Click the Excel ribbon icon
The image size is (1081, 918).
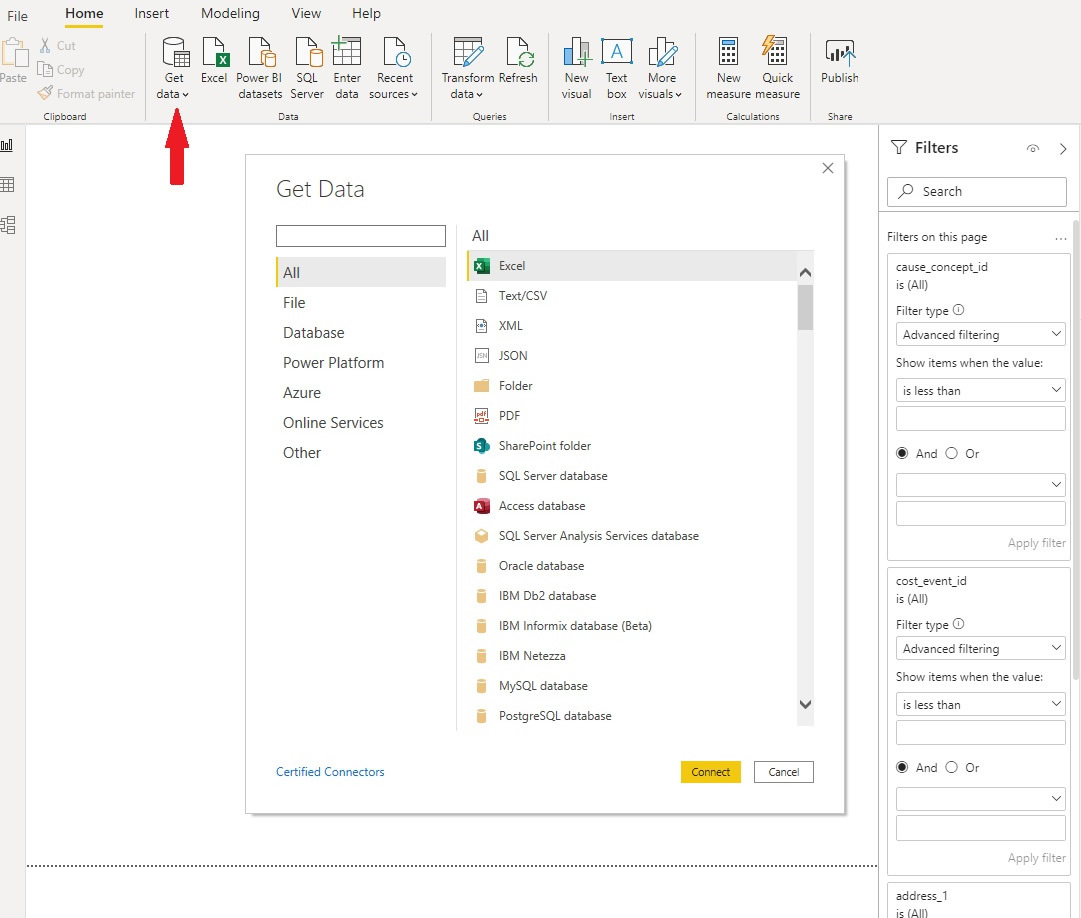214,61
